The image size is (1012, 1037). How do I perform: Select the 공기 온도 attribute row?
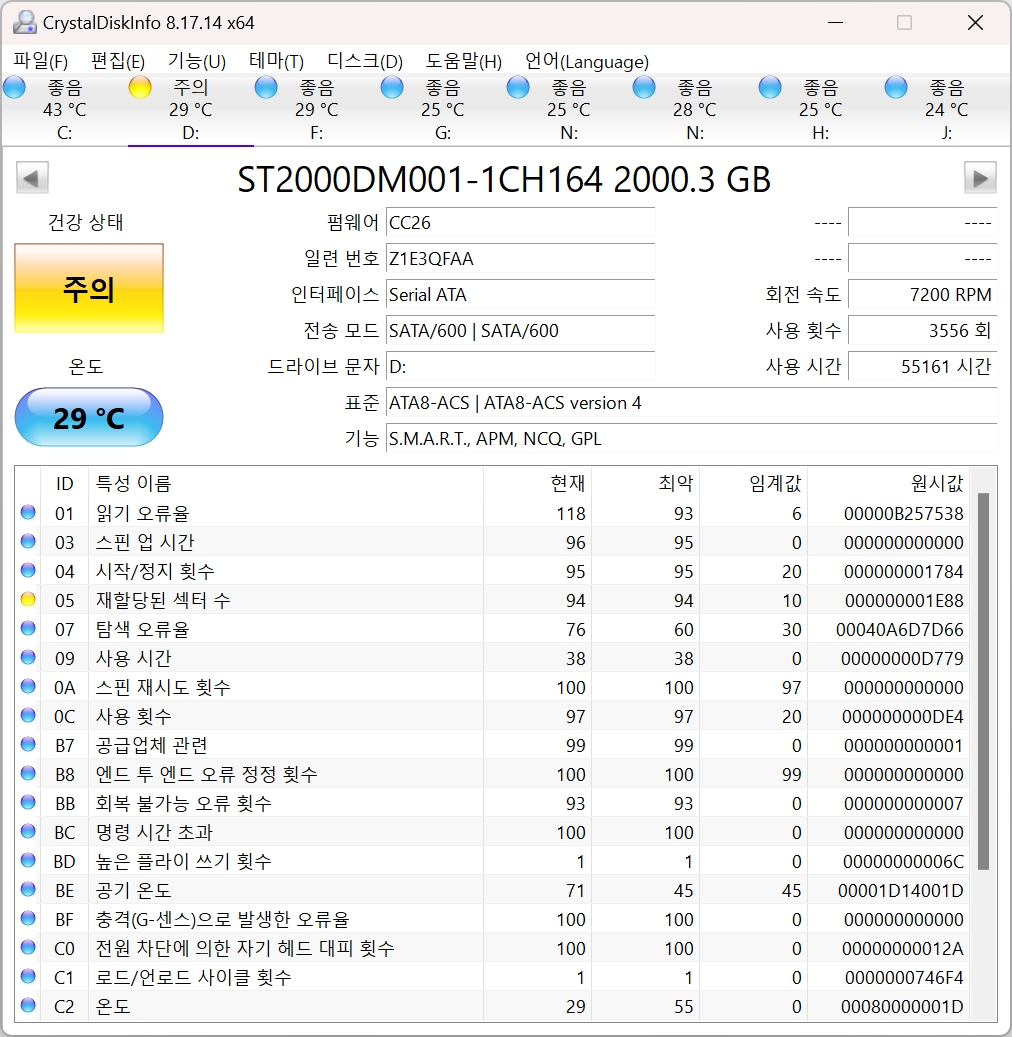tap(492, 890)
